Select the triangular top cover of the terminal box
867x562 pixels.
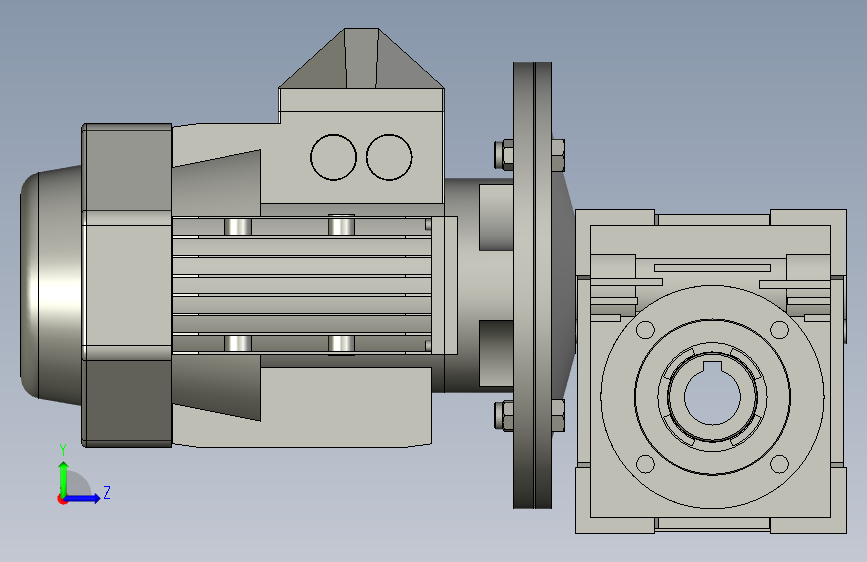(362, 58)
